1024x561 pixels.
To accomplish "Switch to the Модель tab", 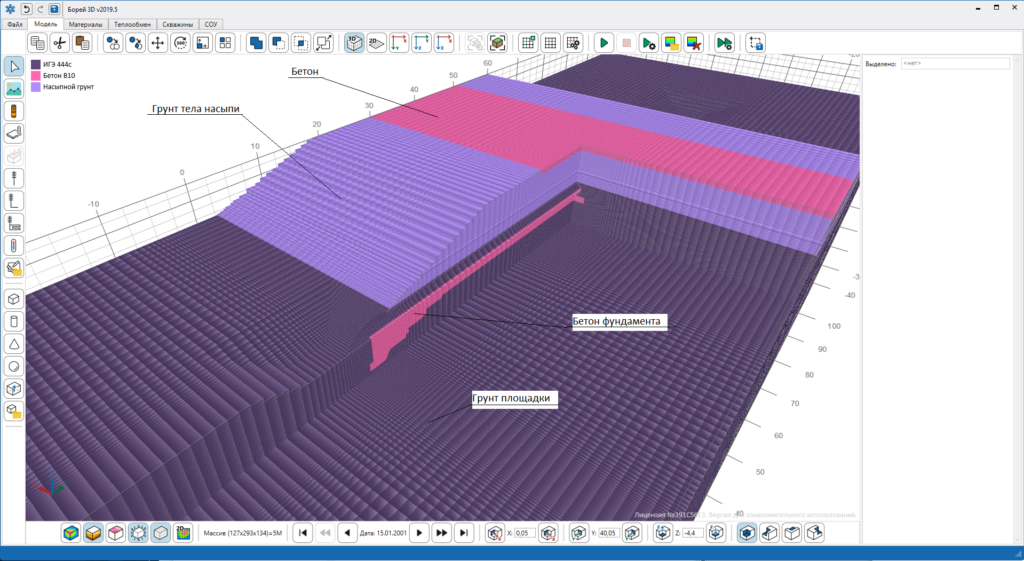I will (46, 24).
